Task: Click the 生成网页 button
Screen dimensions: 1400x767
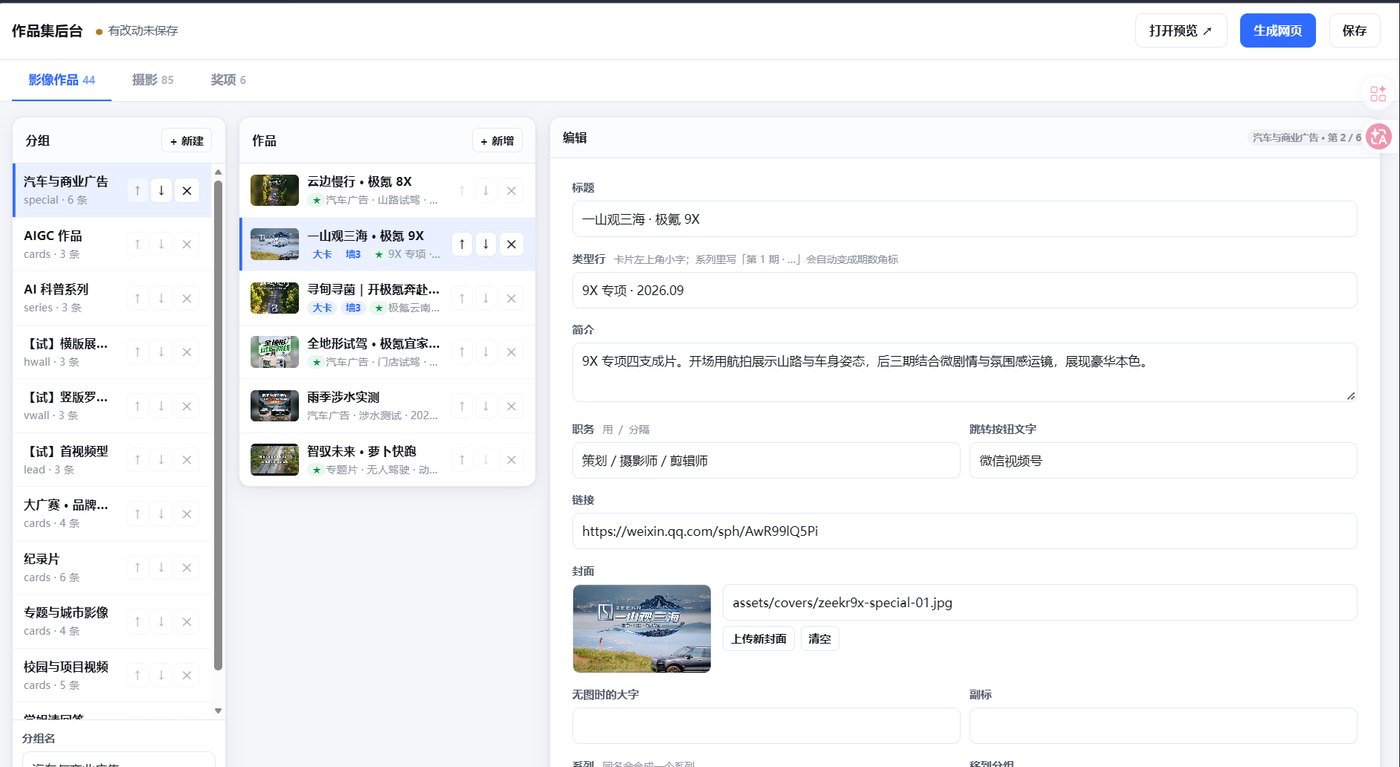Action: point(1278,31)
